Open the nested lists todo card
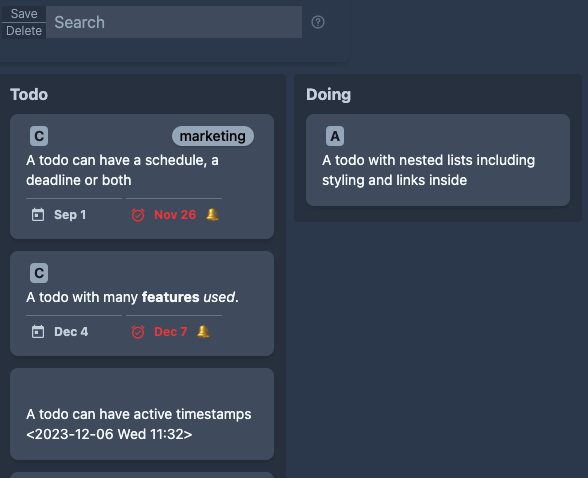Viewport: 588px width, 478px height. 438,160
